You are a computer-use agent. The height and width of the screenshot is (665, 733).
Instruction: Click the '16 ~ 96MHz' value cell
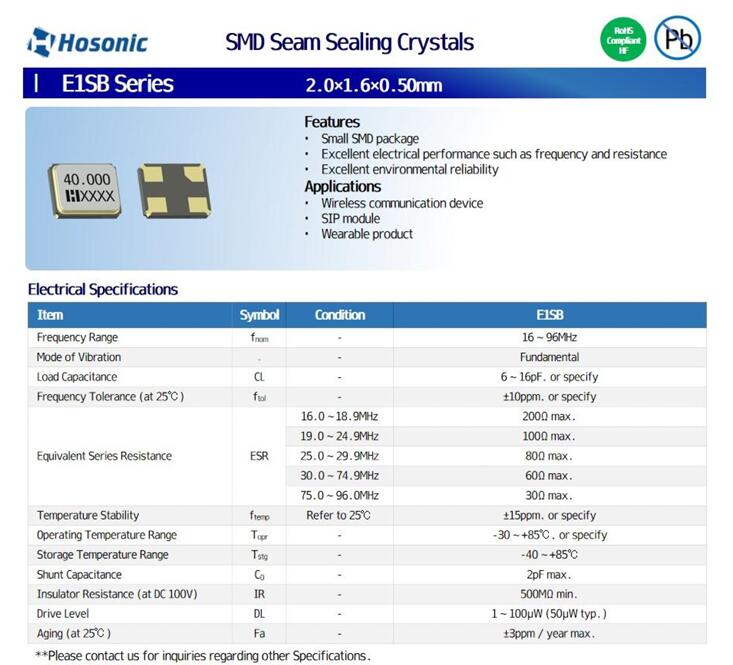[x=549, y=337]
